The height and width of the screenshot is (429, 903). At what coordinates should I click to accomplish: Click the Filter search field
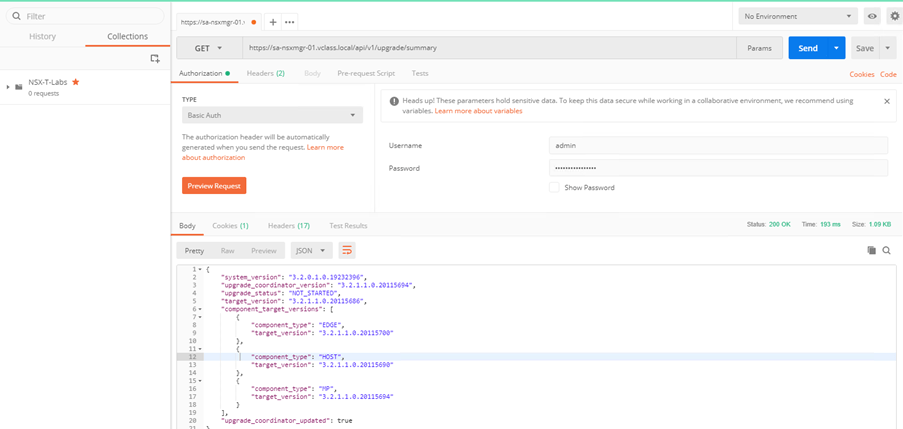(85, 16)
